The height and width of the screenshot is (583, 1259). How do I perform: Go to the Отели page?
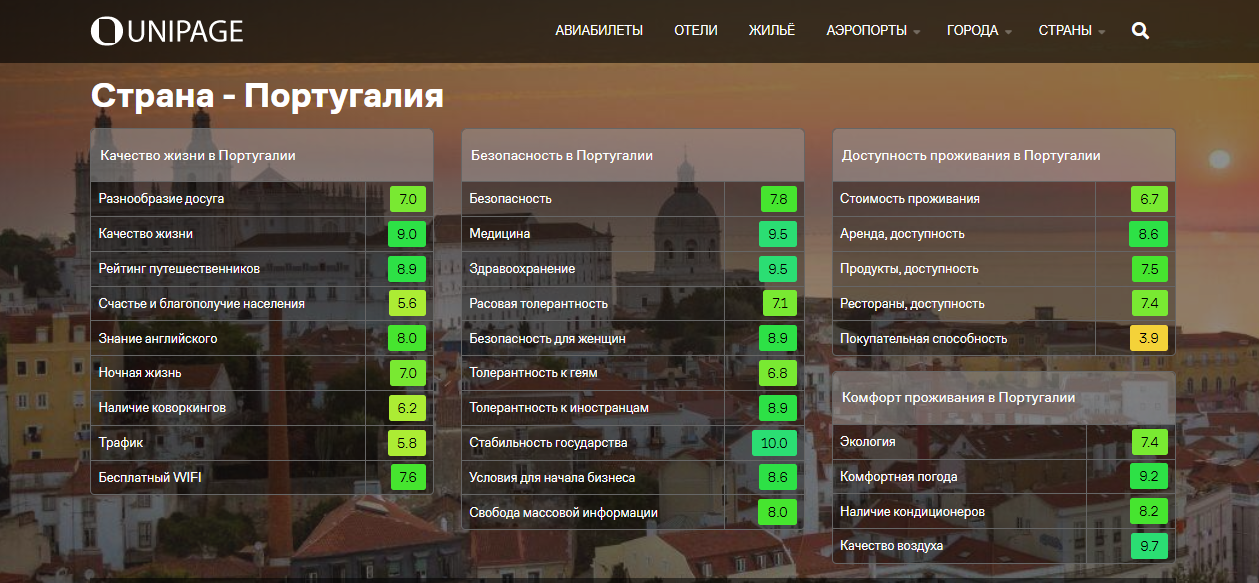(x=696, y=31)
